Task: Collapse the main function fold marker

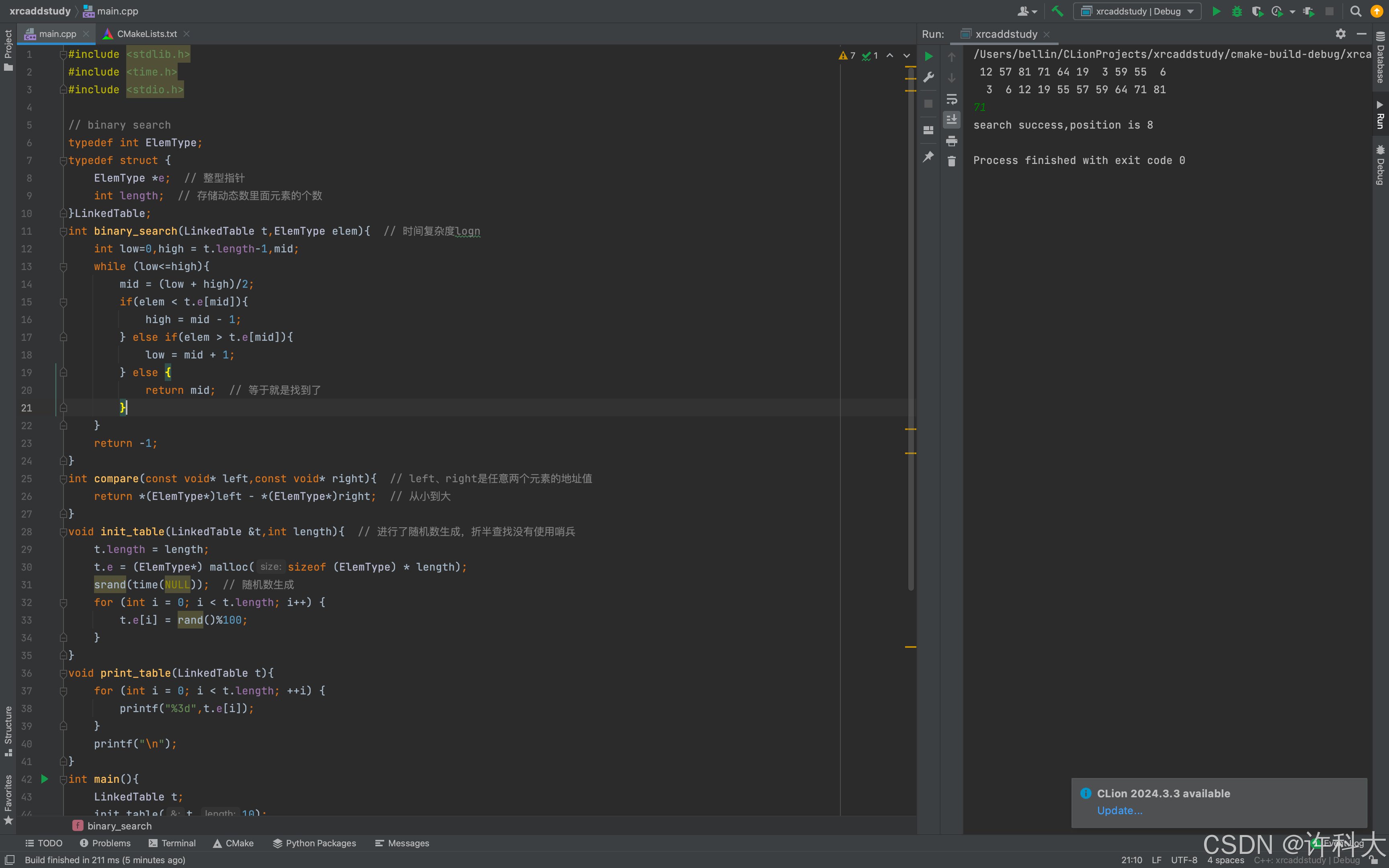Action: (x=63, y=779)
